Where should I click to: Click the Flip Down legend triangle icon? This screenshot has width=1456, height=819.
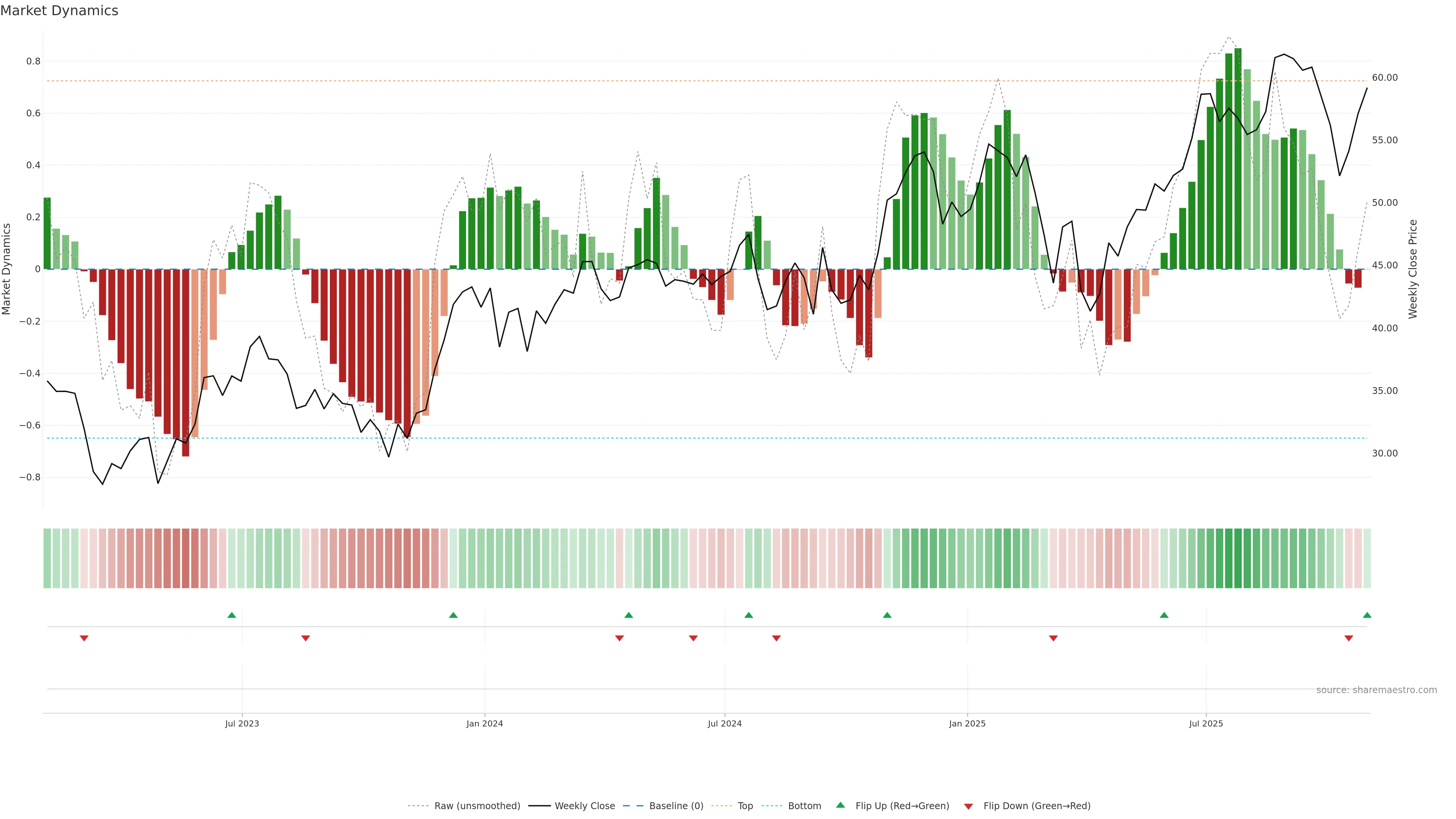(x=968, y=806)
